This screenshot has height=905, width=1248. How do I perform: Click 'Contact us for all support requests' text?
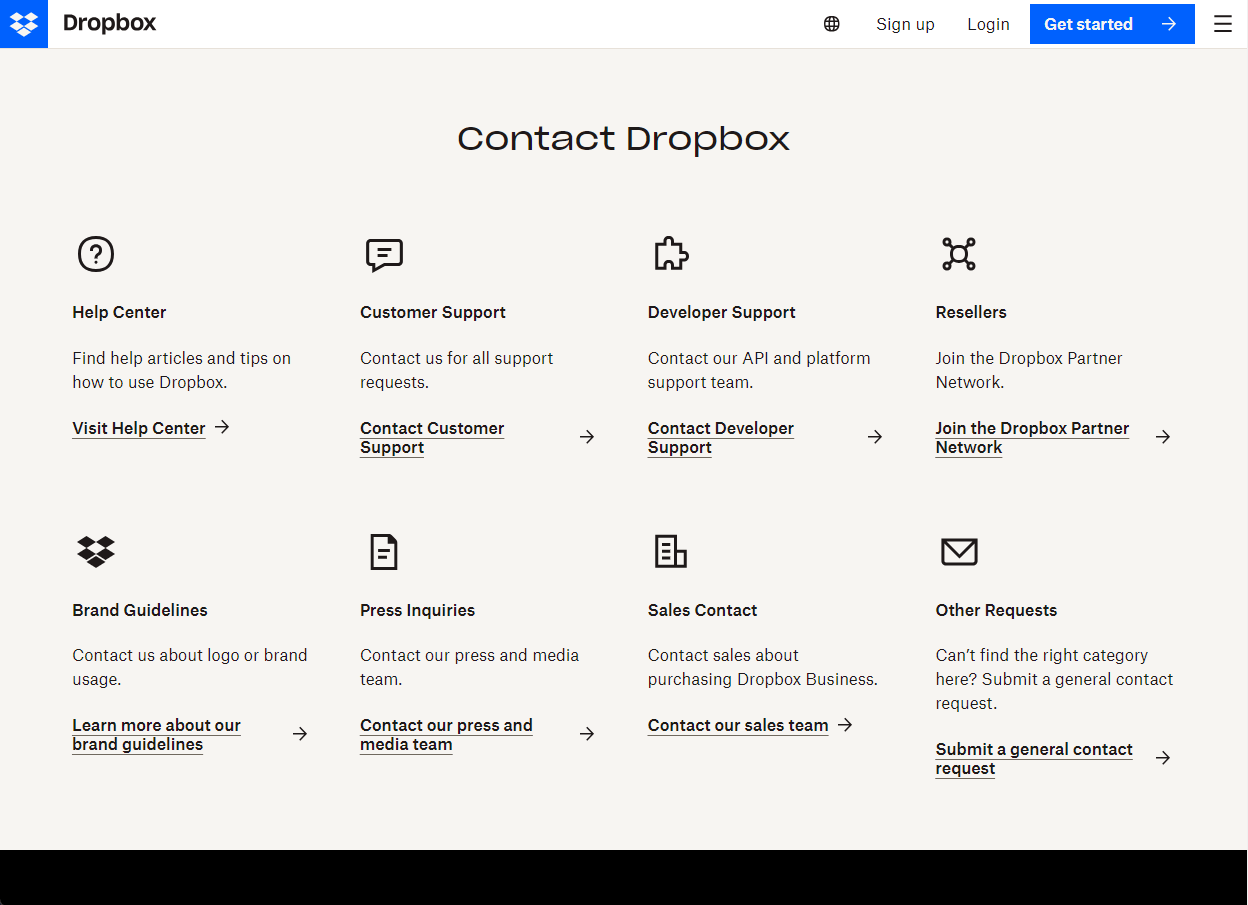(x=457, y=370)
